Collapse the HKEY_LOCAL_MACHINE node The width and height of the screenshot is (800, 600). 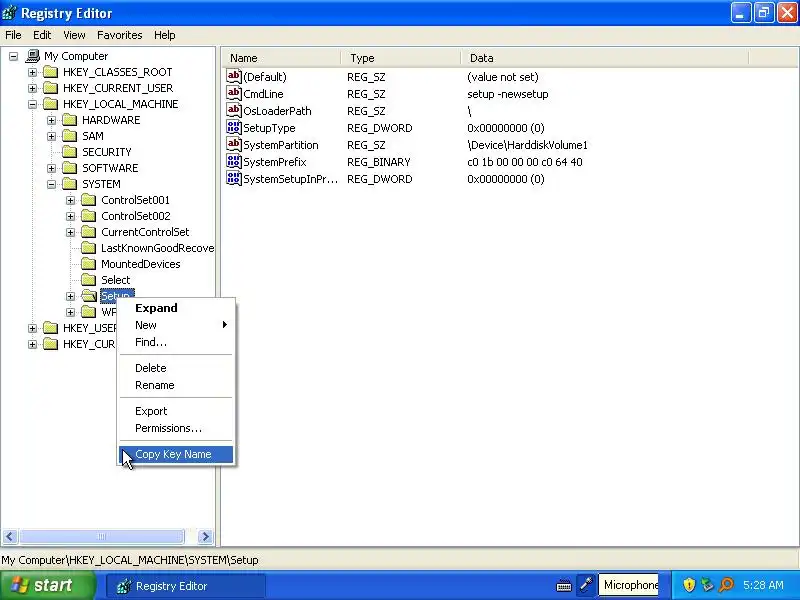32,104
